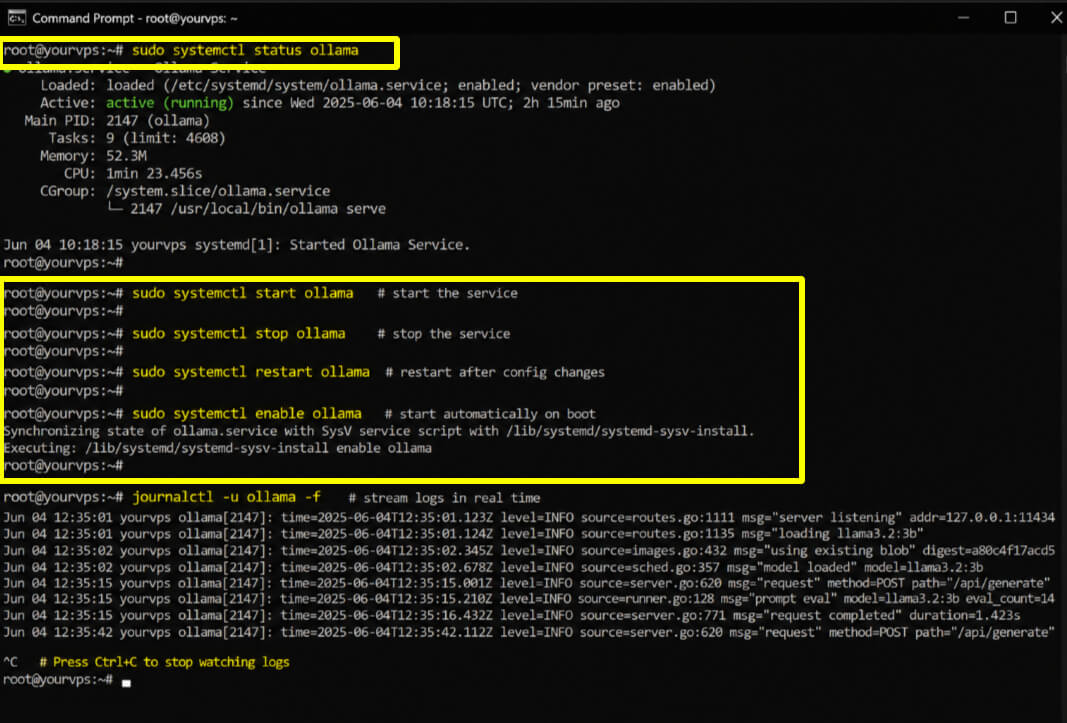This screenshot has height=723, width=1067.
Task: Click the '# start the service' comment
Action: pos(447,293)
